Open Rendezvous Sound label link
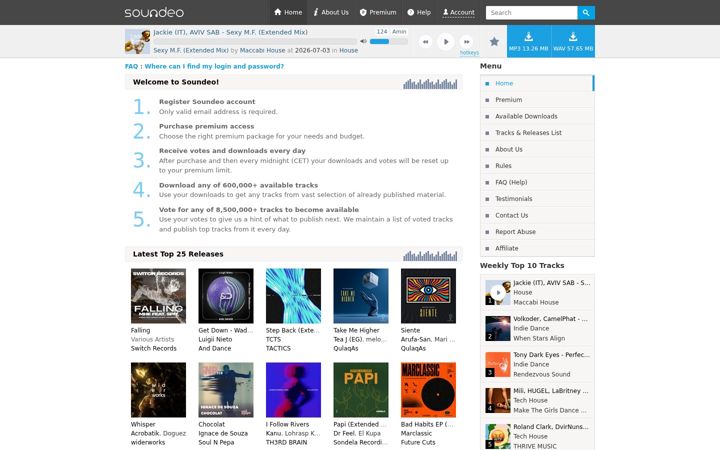 542,374
